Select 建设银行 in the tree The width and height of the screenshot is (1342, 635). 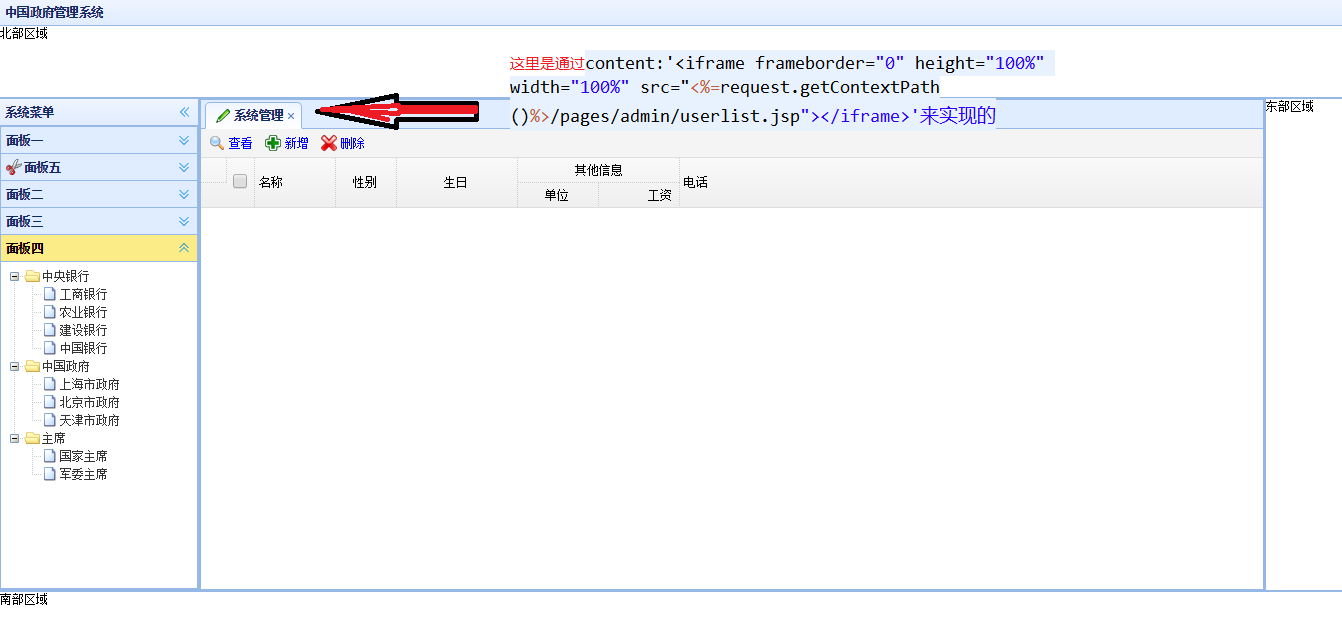tap(83, 330)
